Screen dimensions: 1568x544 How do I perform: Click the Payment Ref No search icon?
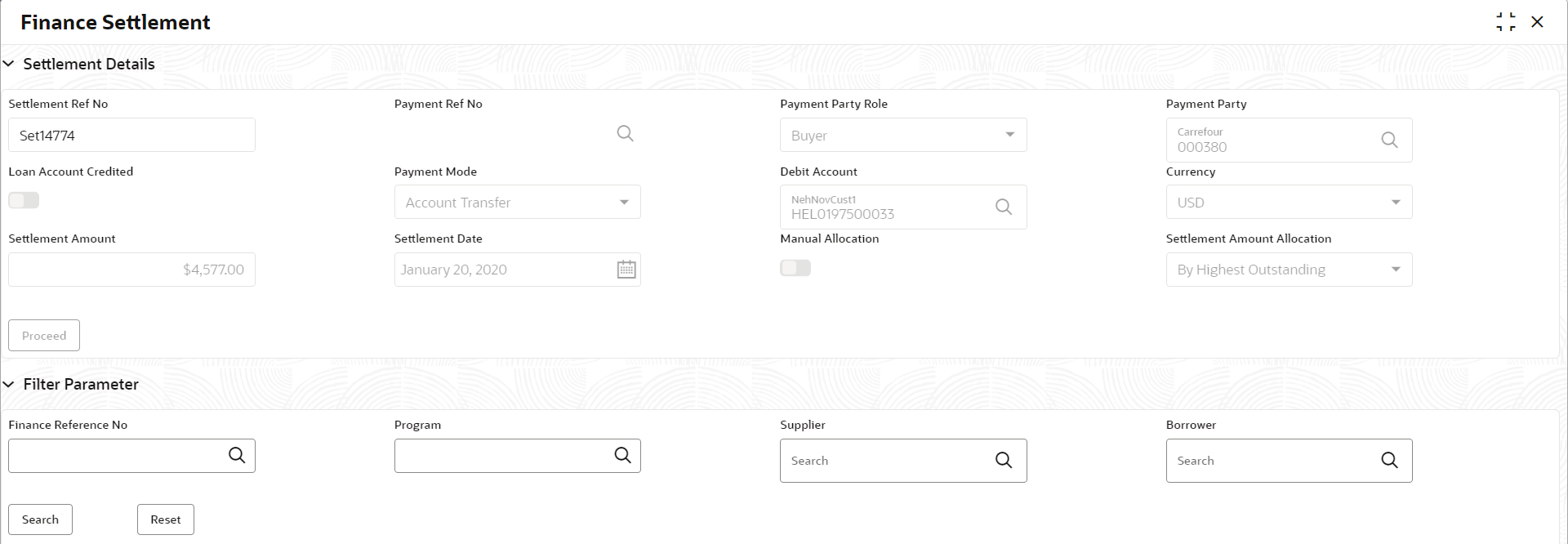[x=625, y=134]
